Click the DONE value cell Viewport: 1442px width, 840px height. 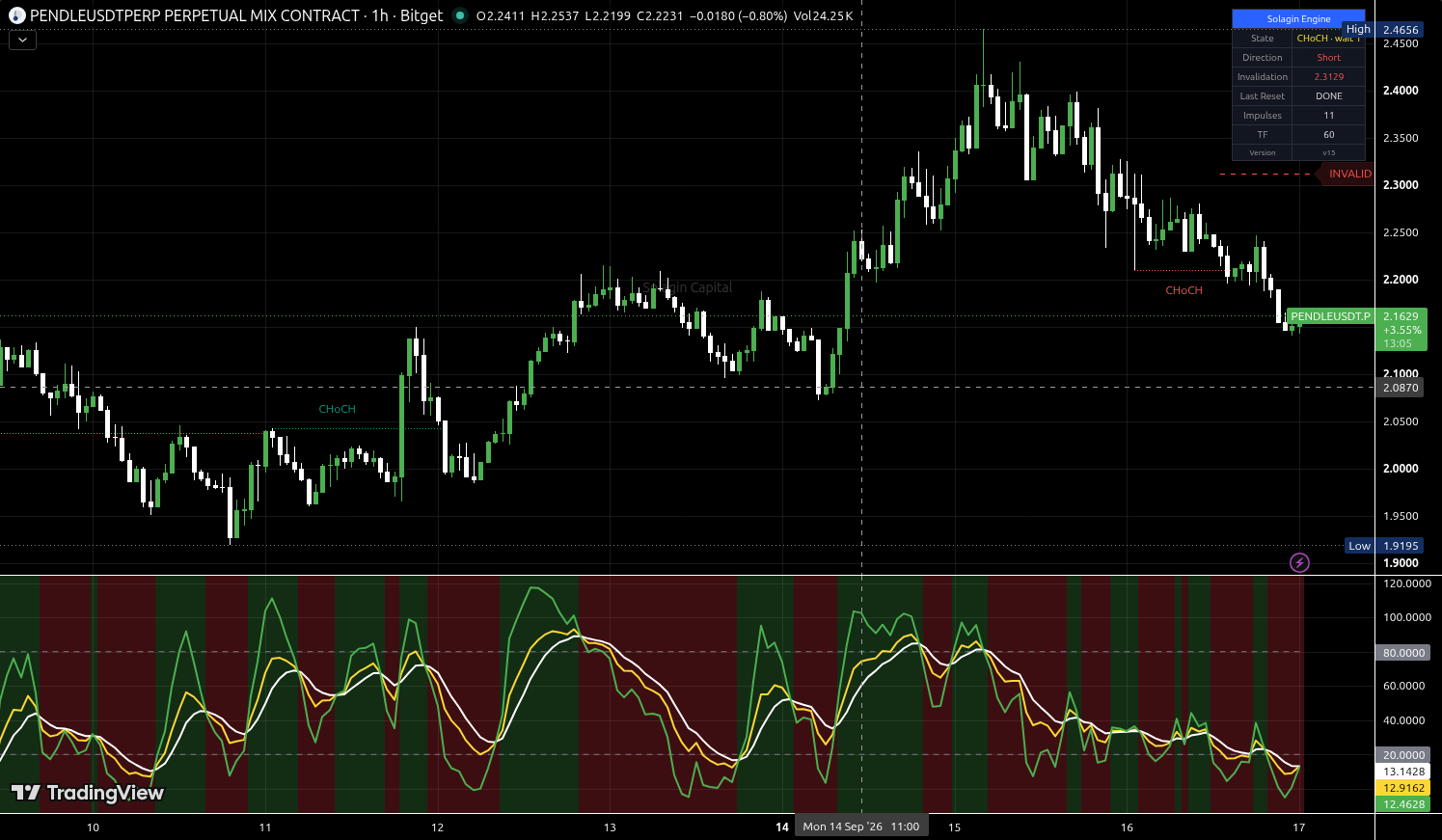(1328, 96)
